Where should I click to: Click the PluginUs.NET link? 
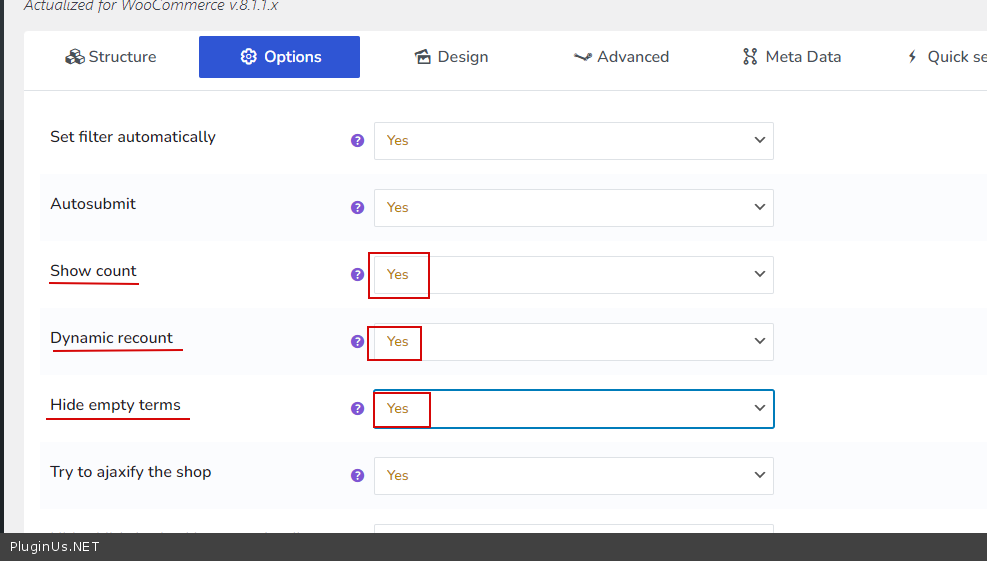coord(55,547)
